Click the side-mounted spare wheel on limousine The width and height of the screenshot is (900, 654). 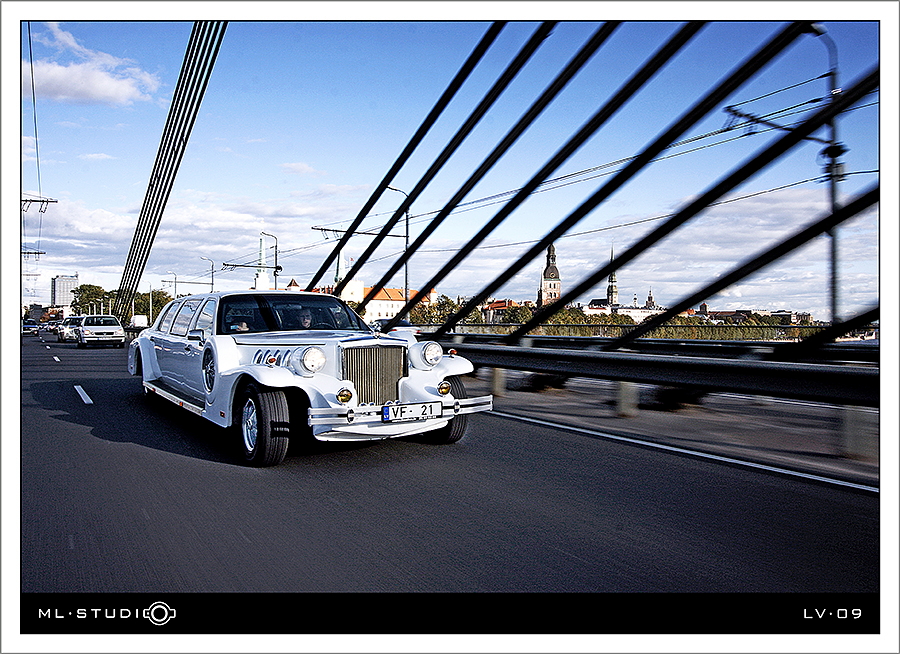click(x=209, y=369)
